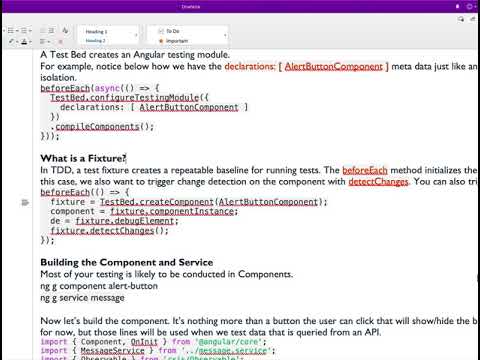Viewport: 480px width, 360px height.
Task: Click 'de = fixture.debugElement;' code line
Action: 115,221
